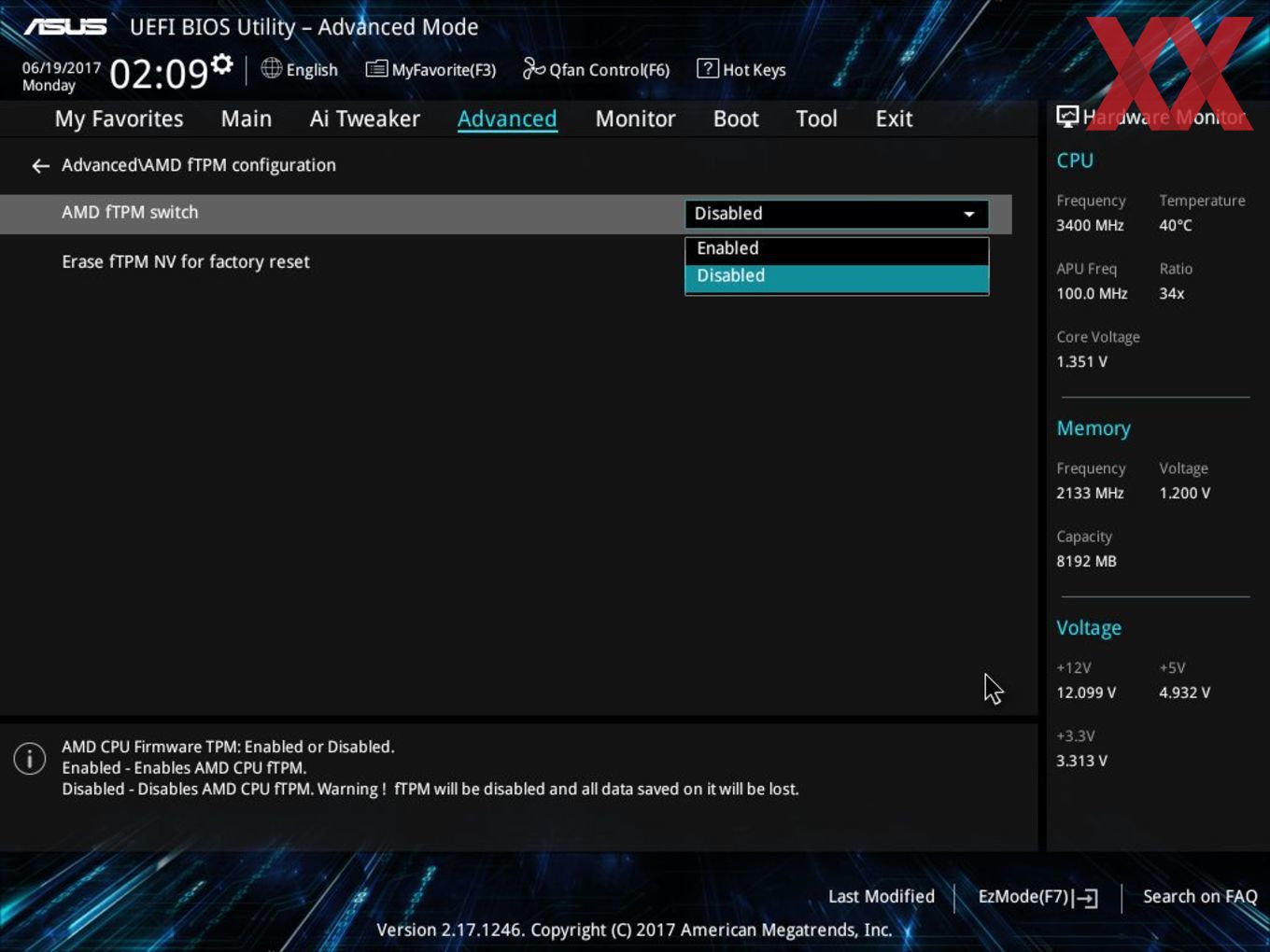Click the back arrow to the Advanced menu
This screenshot has height=952, width=1270.
[40, 166]
